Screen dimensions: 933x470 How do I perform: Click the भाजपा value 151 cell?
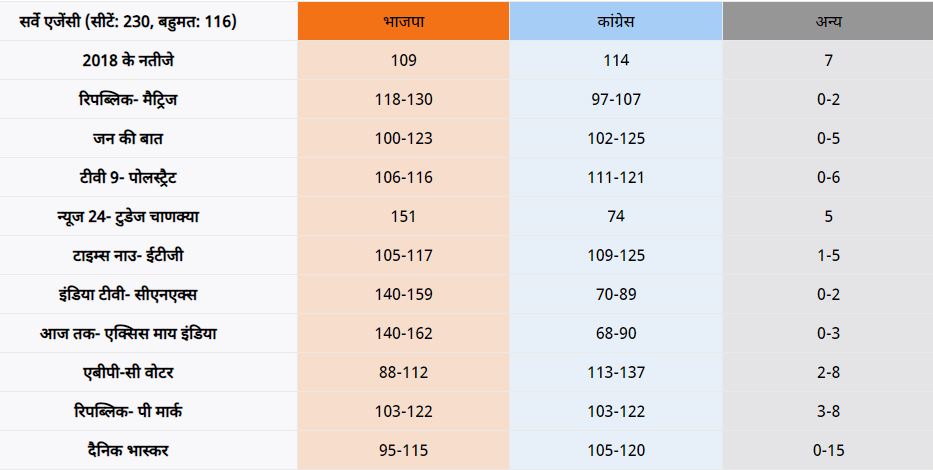point(403,216)
